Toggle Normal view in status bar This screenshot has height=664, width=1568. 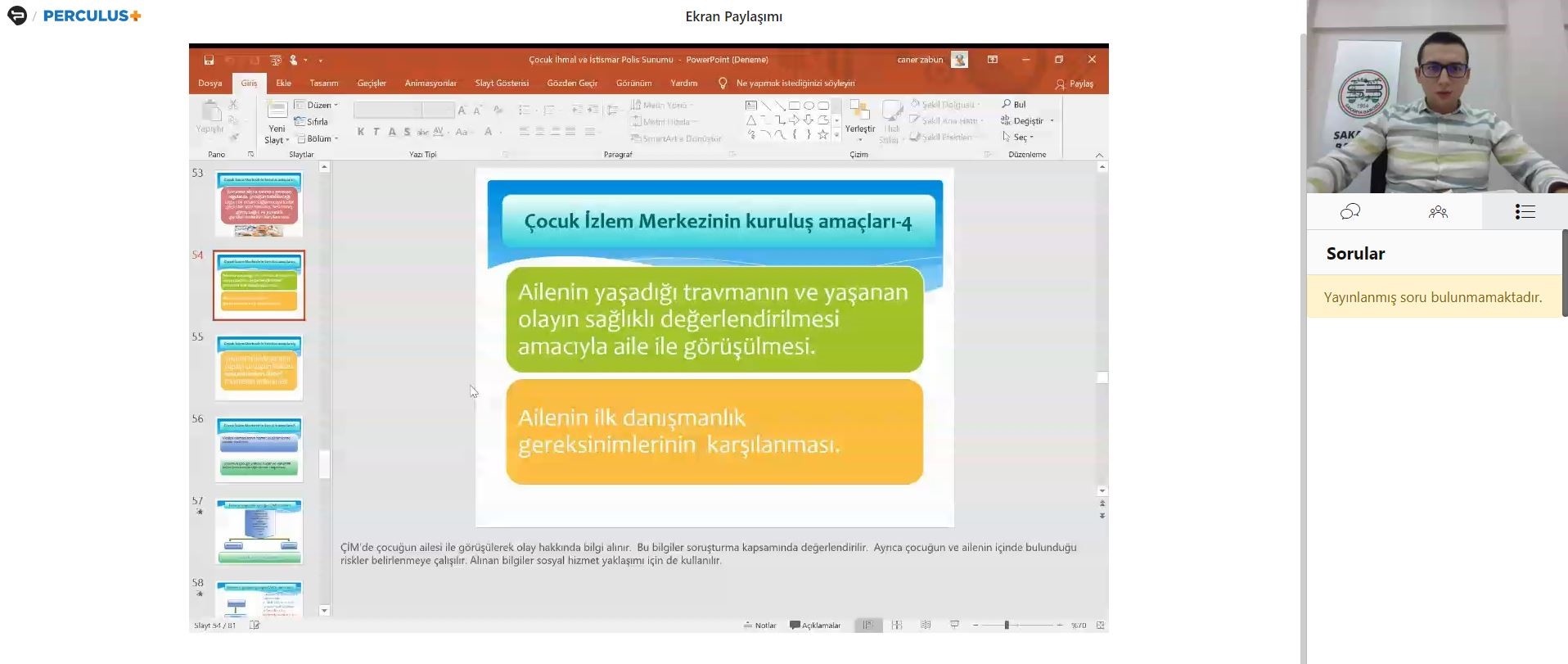[x=867, y=626]
